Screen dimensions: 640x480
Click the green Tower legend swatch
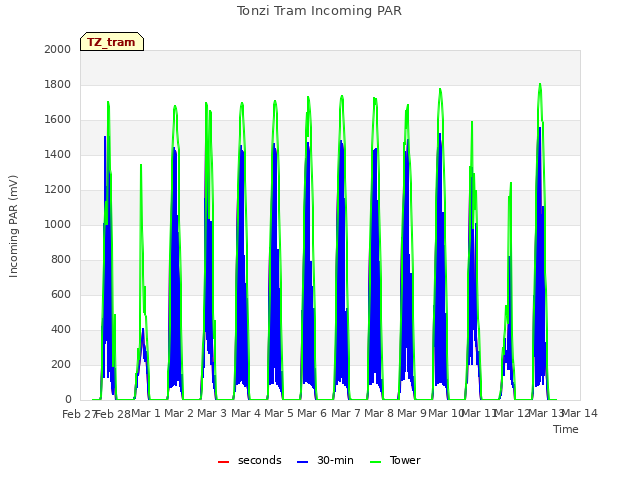tap(375, 462)
